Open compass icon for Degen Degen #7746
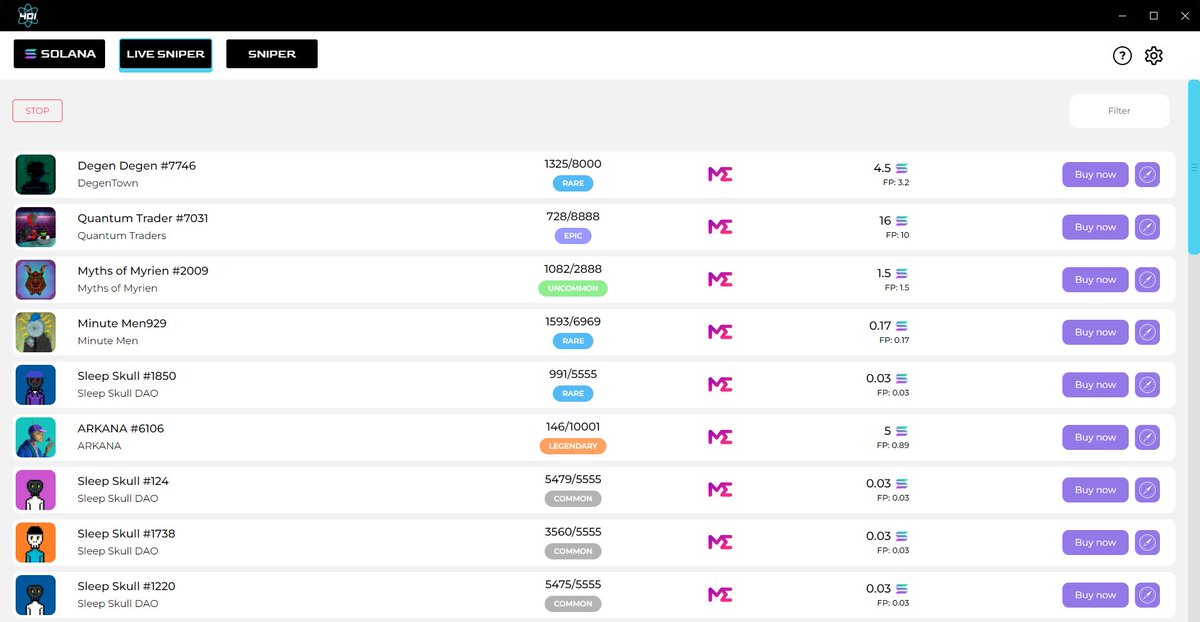 [x=1148, y=175]
